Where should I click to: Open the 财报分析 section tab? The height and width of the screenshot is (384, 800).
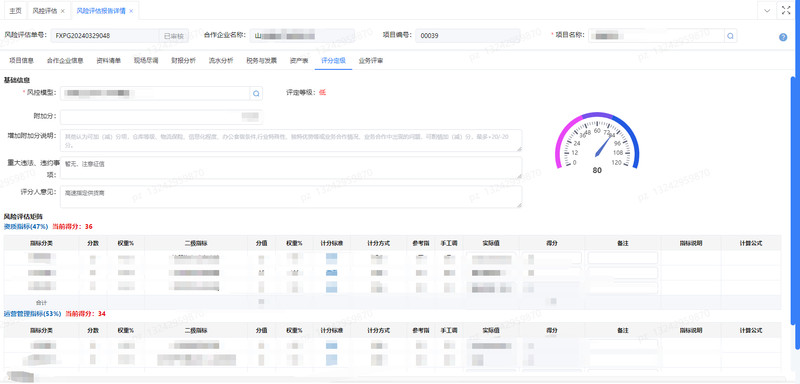(x=184, y=60)
